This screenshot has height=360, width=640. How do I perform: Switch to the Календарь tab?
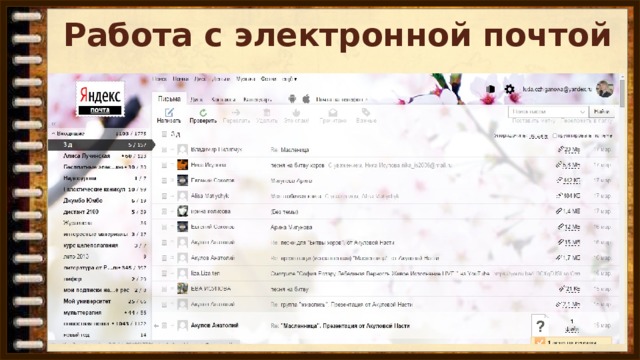[257, 100]
